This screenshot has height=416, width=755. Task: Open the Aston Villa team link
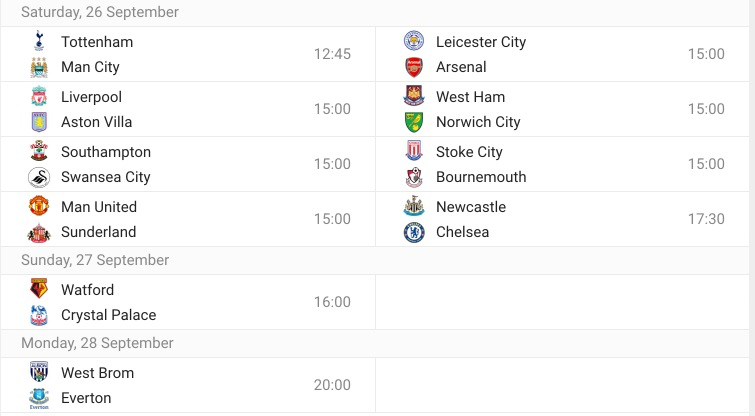(96, 122)
